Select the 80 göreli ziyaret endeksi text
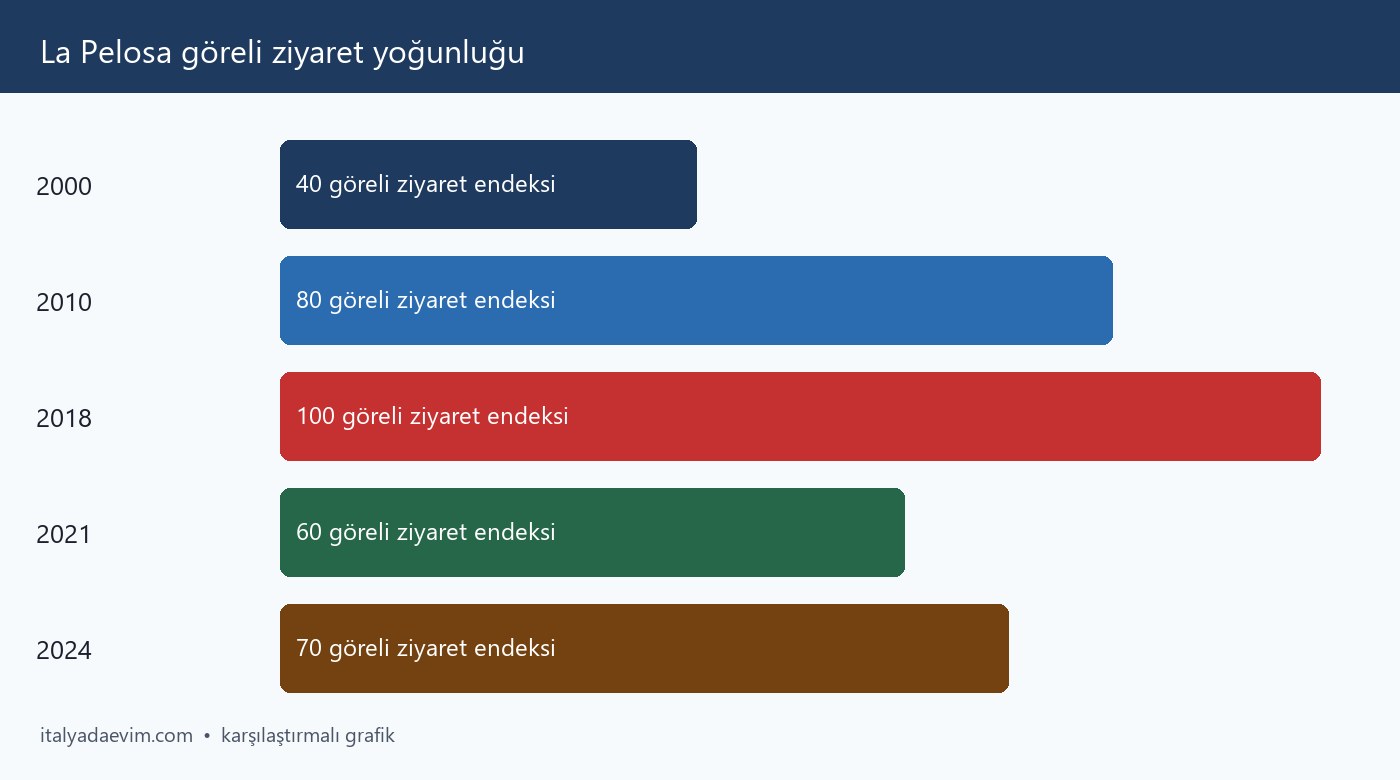 coord(426,301)
